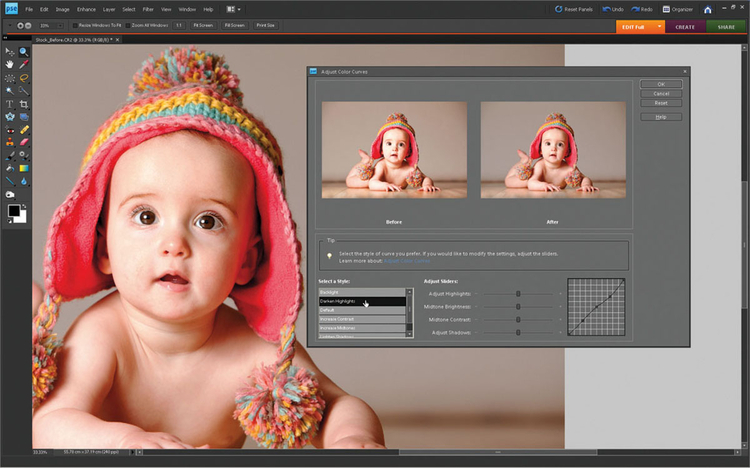750x468 pixels.
Task: Click the Fit Screen button
Action: (x=203, y=25)
